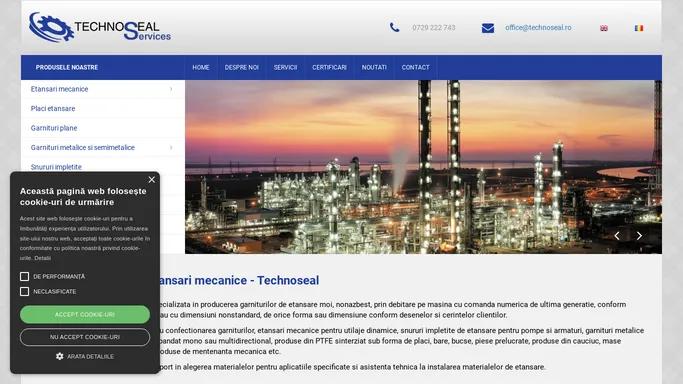Open Garnituri metalice si semimetalice category

pos(83,148)
